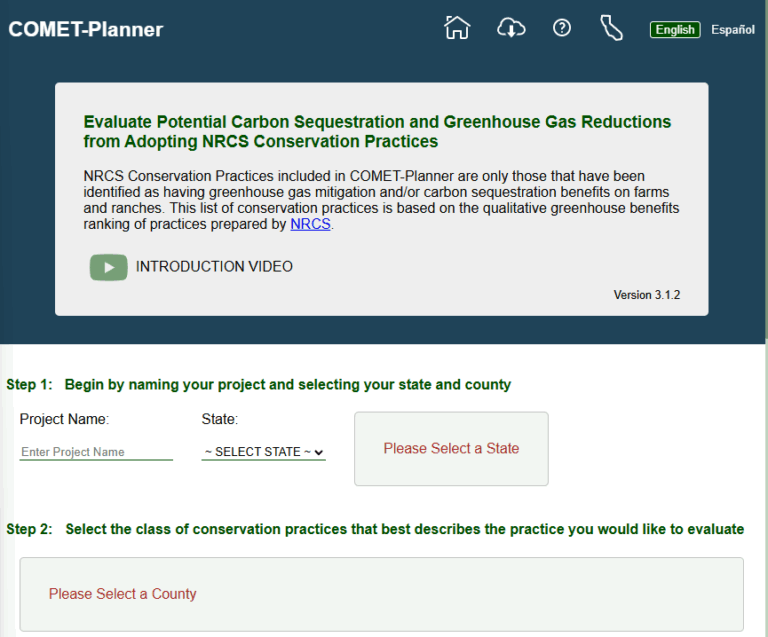Image resolution: width=768 pixels, height=637 pixels.
Task: Play the introduction video icon
Action: point(108,267)
